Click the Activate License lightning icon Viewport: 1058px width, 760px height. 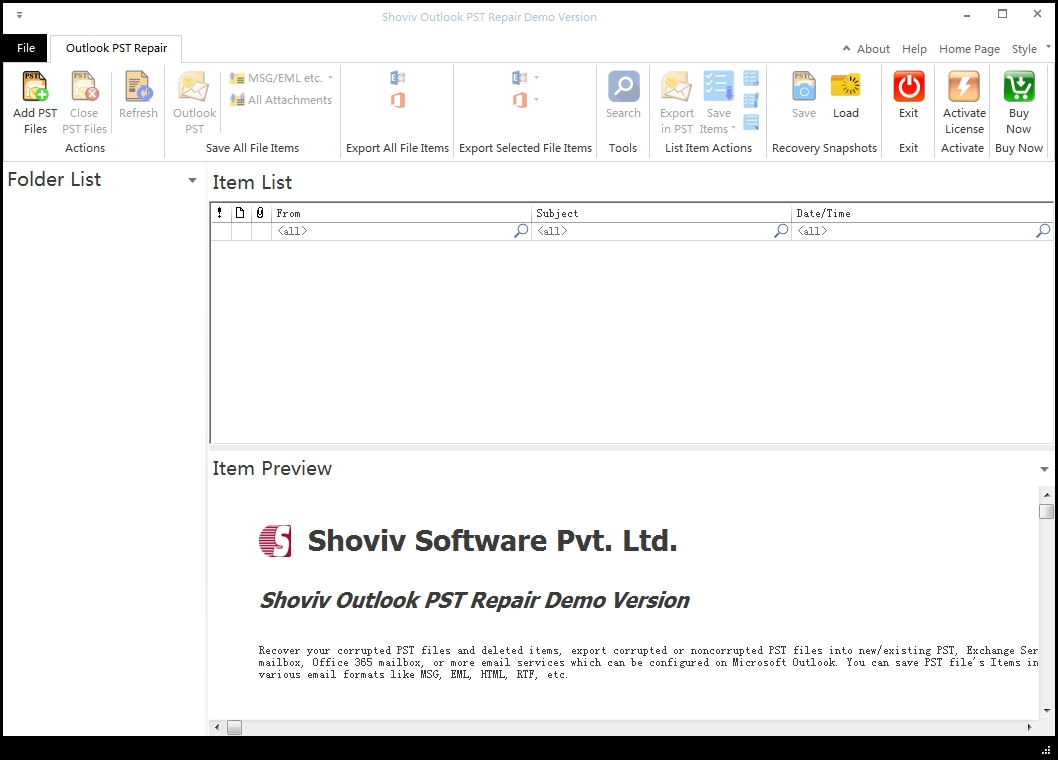point(964,86)
